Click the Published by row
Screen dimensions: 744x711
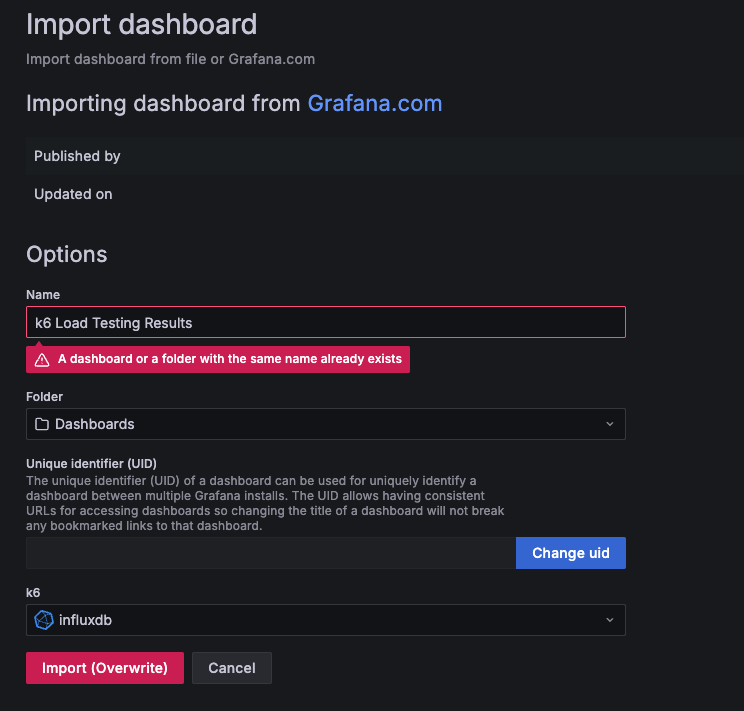[385, 156]
